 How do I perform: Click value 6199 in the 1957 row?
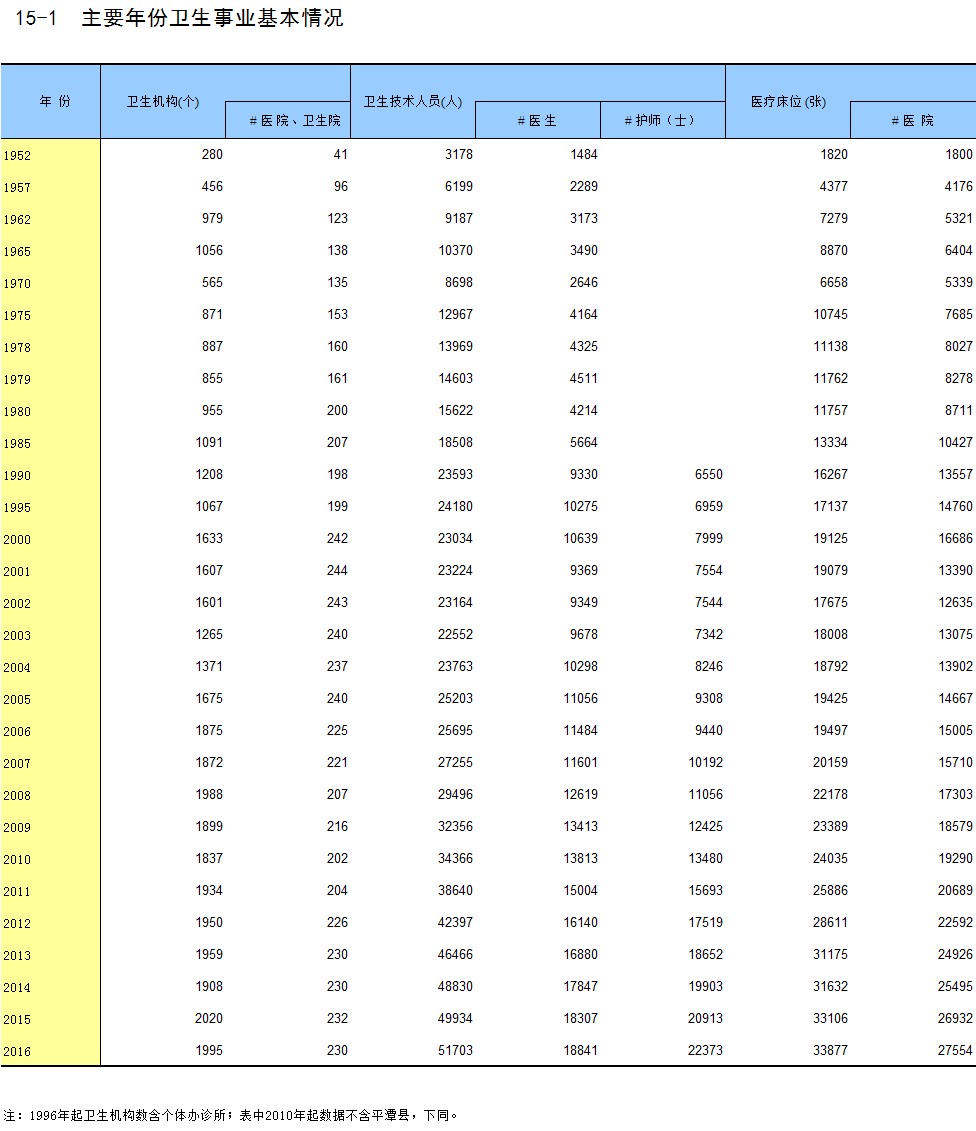(x=459, y=186)
